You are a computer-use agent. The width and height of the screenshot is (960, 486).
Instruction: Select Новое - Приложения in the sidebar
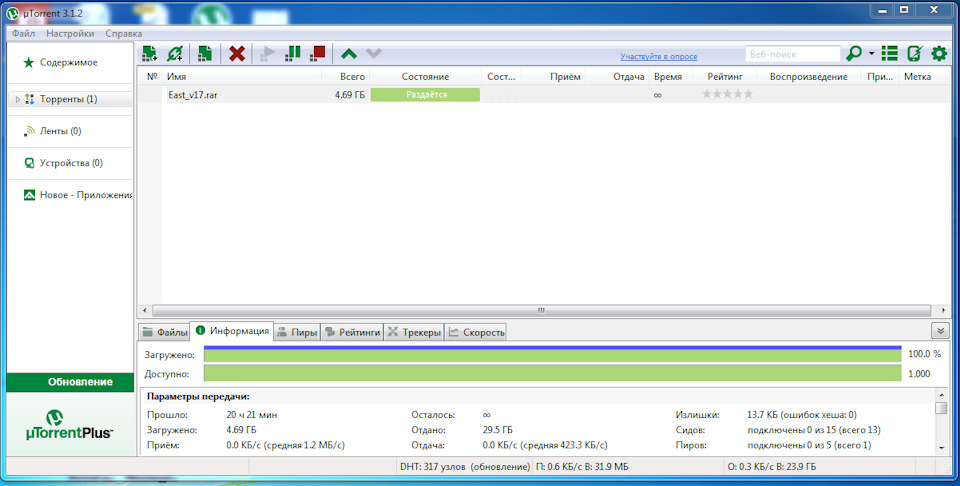click(x=86, y=195)
